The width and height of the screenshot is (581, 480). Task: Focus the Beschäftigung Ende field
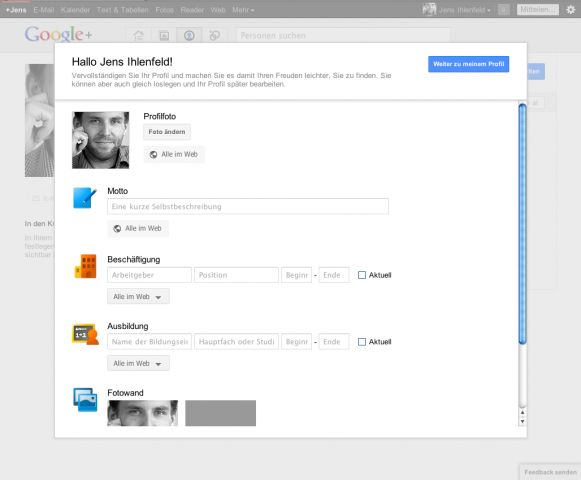click(334, 275)
